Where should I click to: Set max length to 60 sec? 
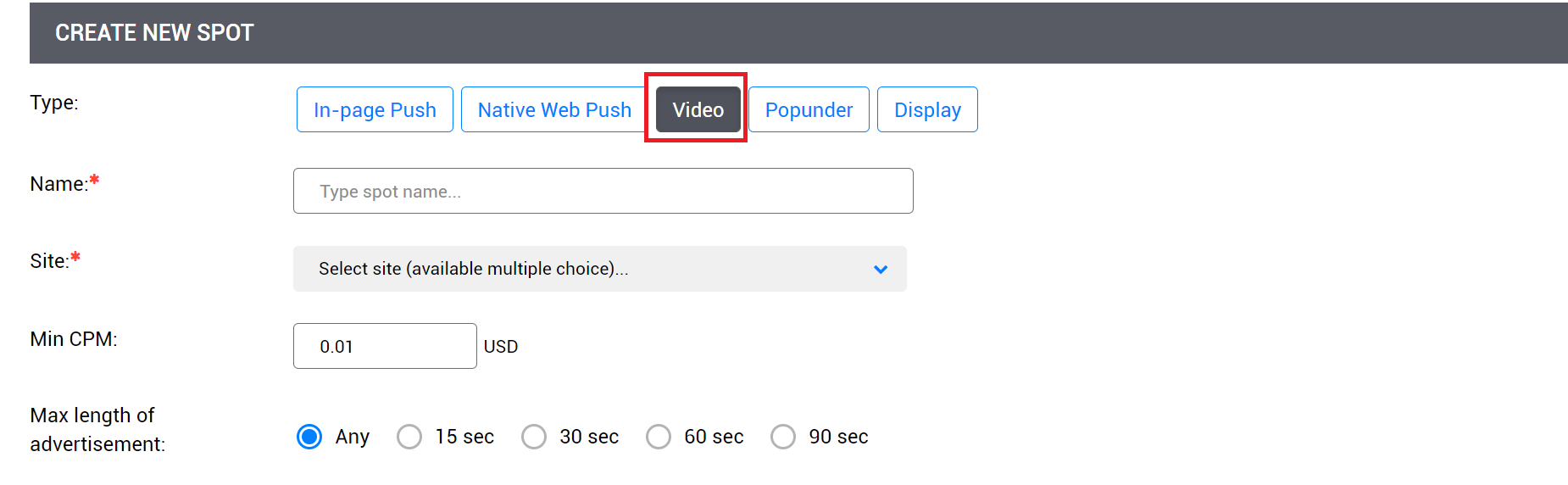[659, 437]
